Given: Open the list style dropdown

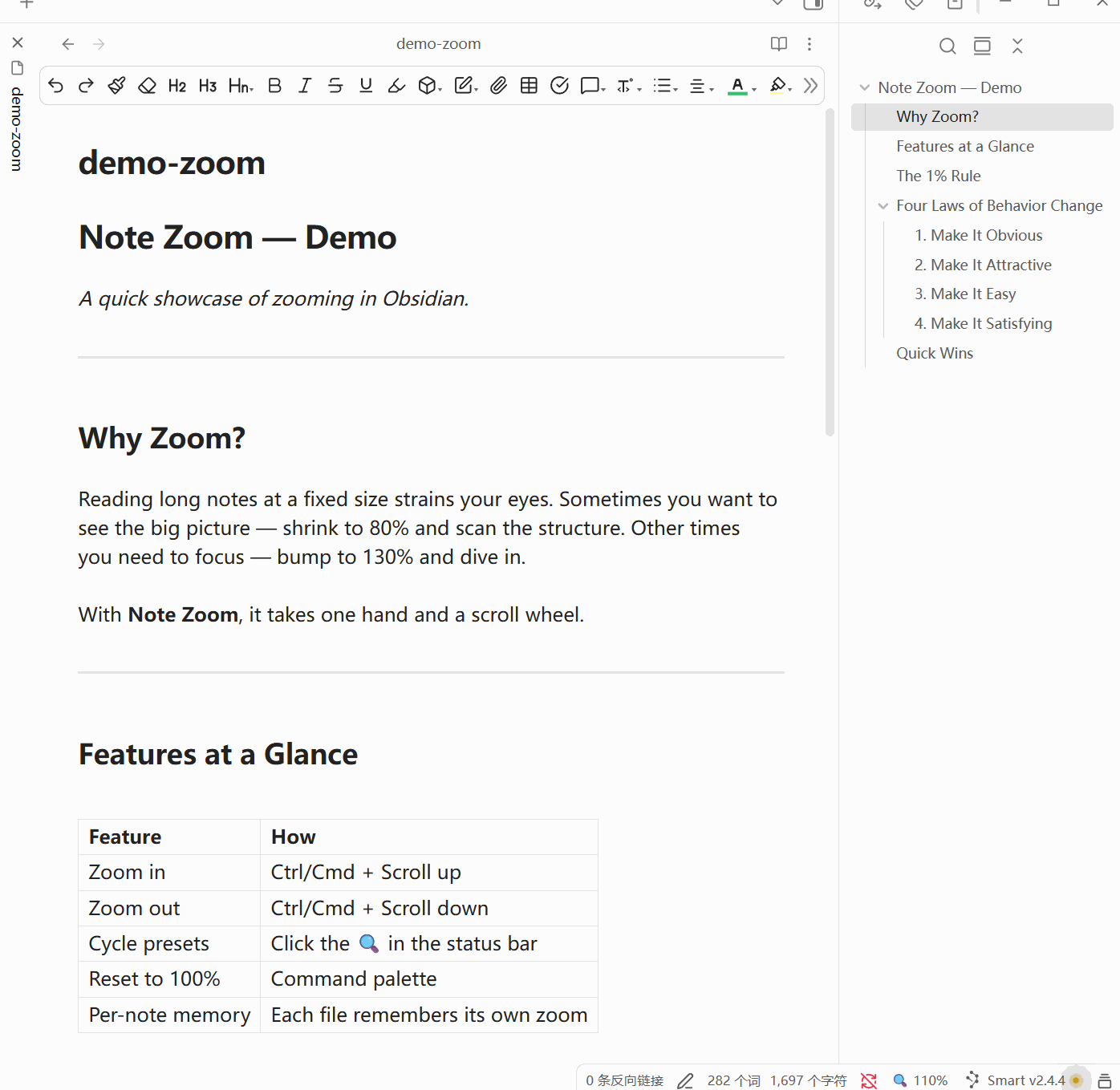Looking at the screenshot, I should 665,86.
